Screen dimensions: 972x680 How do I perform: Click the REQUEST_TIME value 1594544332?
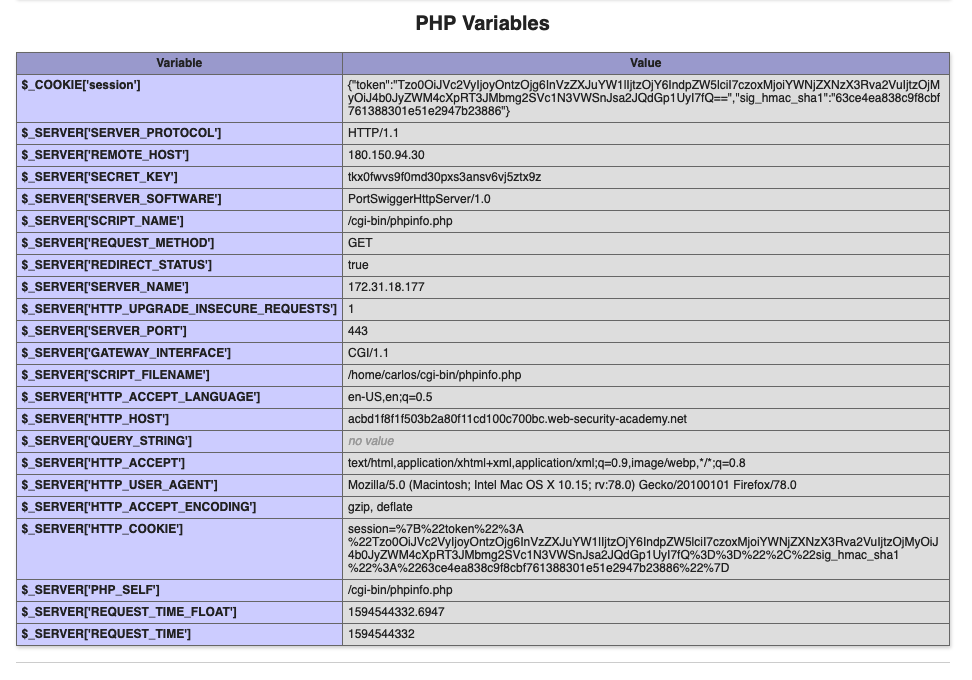point(381,635)
